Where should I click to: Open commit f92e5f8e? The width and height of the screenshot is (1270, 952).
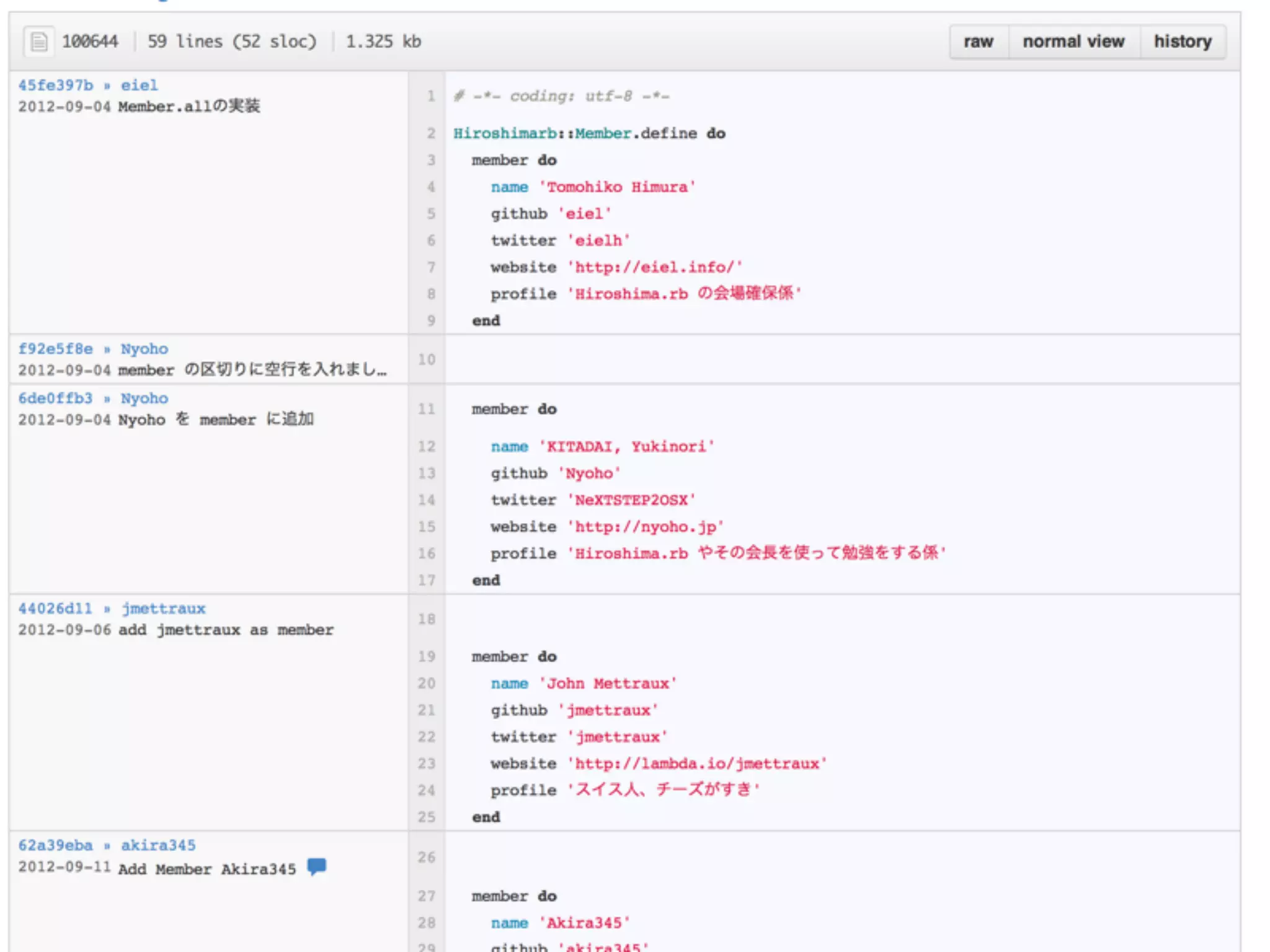tap(55, 348)
